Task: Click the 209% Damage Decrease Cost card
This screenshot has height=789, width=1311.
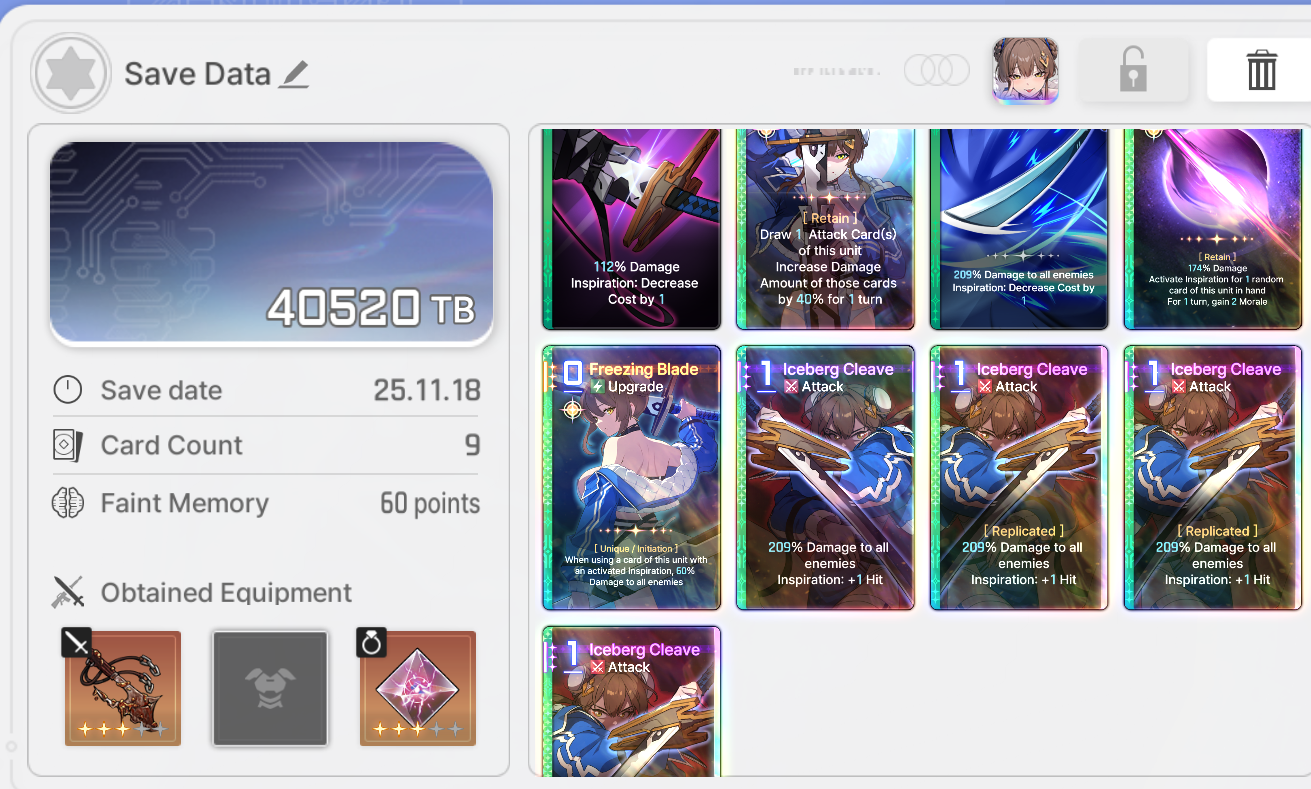Action: [x=1019, y=228]
